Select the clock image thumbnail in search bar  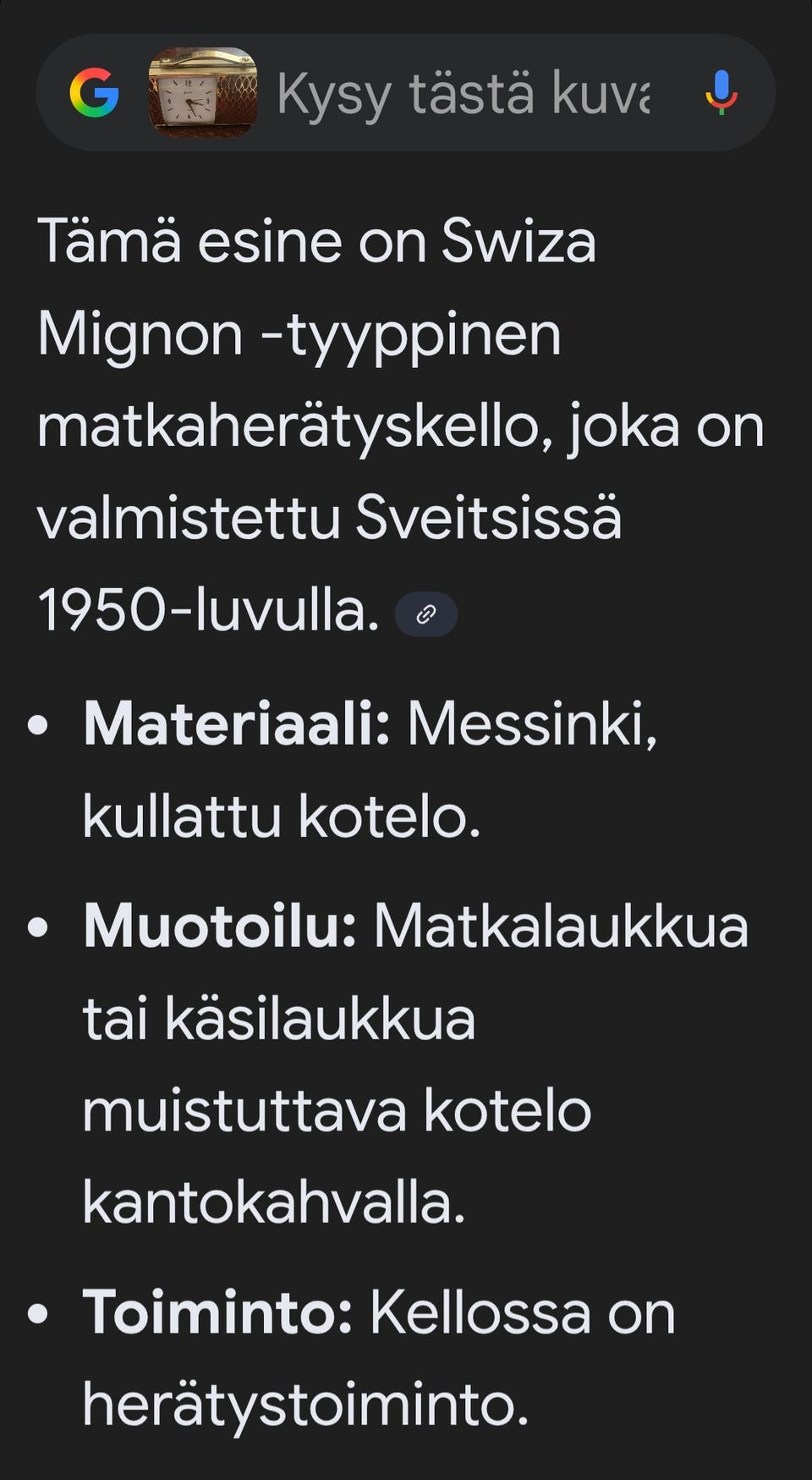[200, 94]
